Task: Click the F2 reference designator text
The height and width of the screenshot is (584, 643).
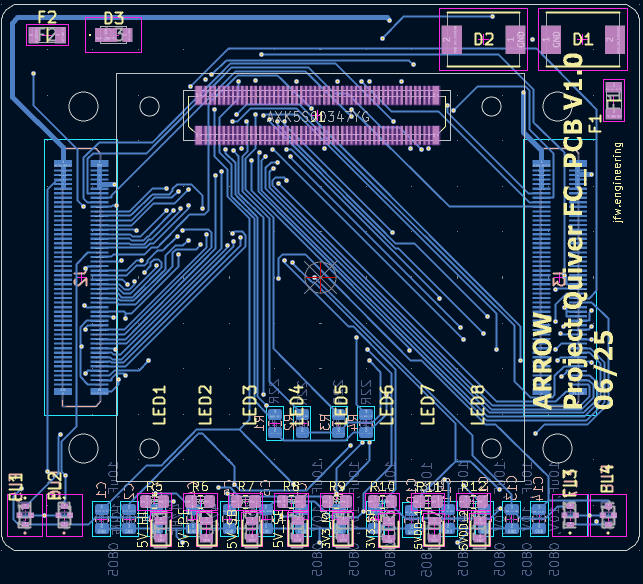Action: pos(47,17)
